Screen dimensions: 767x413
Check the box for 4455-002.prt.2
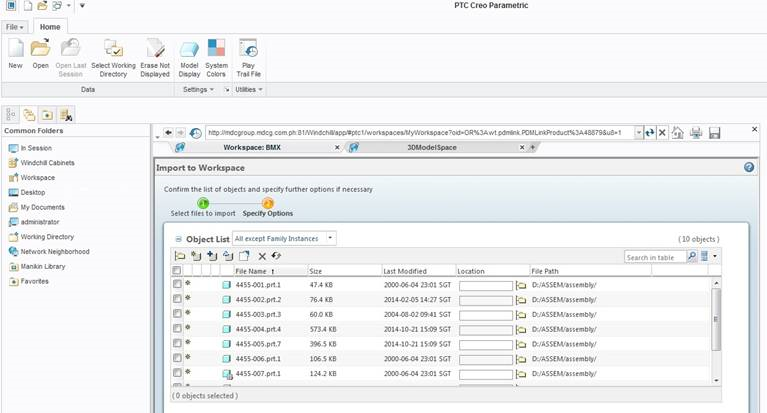click(x=177, y=298)
